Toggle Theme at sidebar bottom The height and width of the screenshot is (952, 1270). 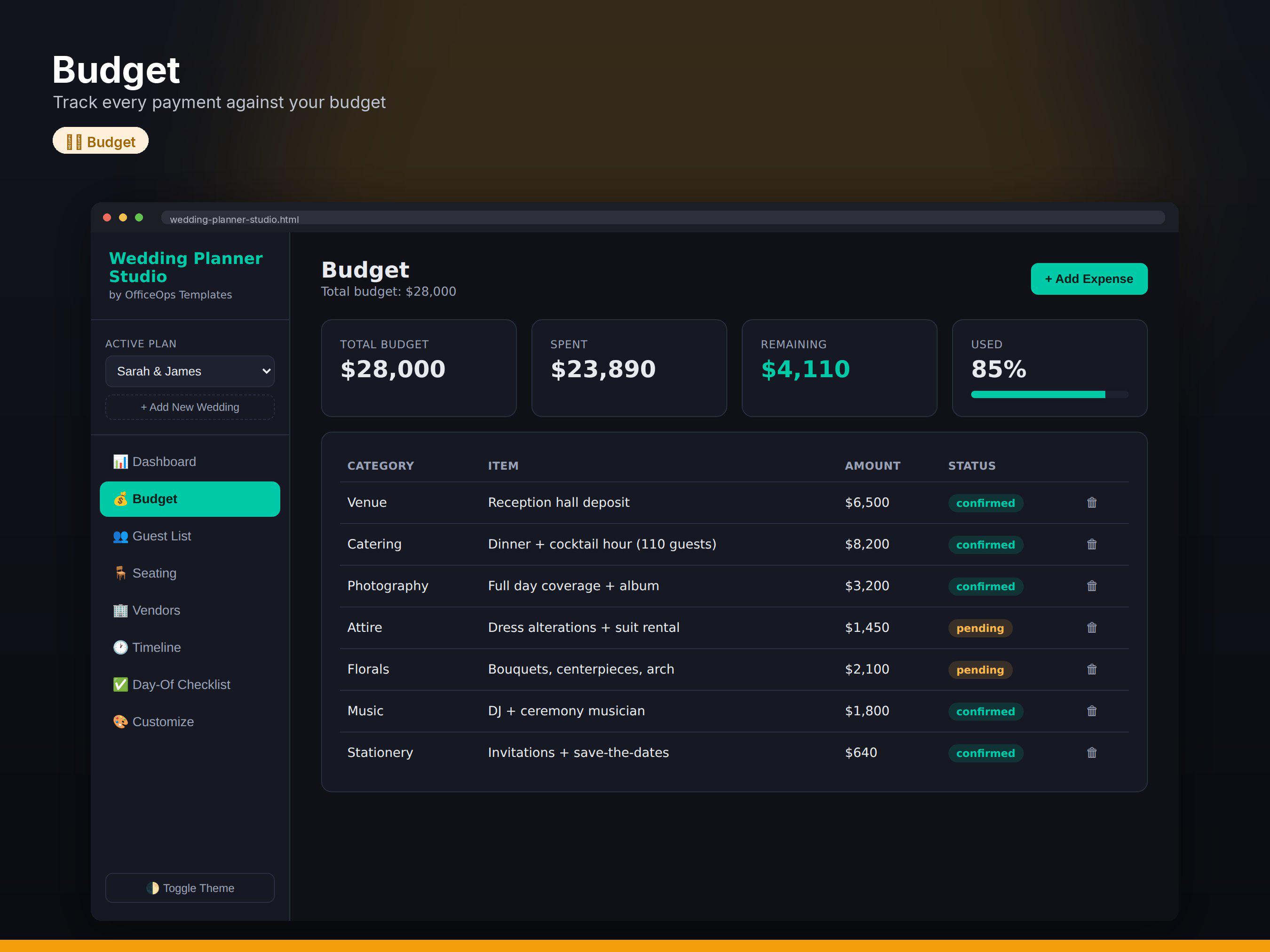pyautogui.click(x=190, y=888)
